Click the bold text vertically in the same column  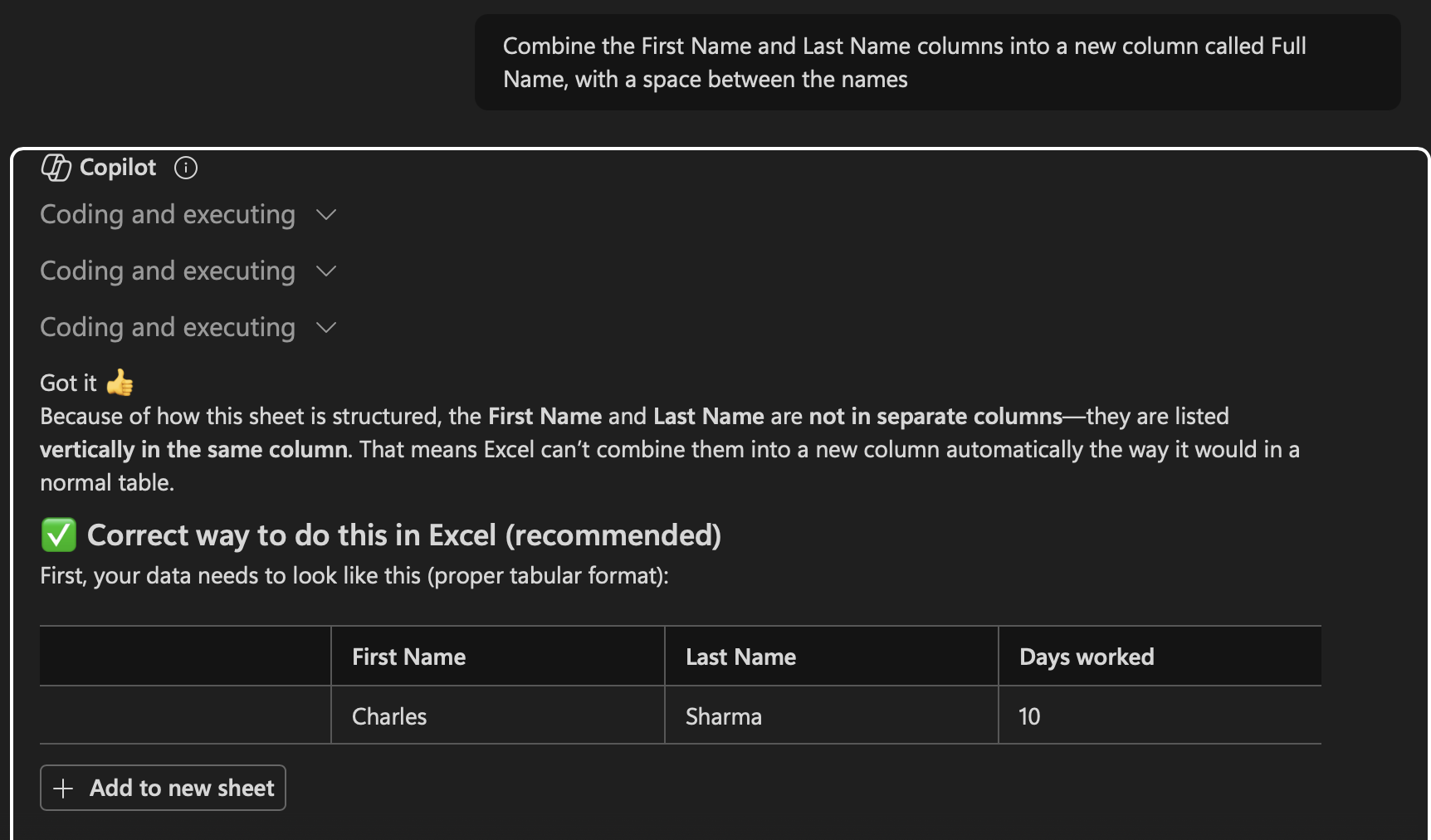[193, 449]
